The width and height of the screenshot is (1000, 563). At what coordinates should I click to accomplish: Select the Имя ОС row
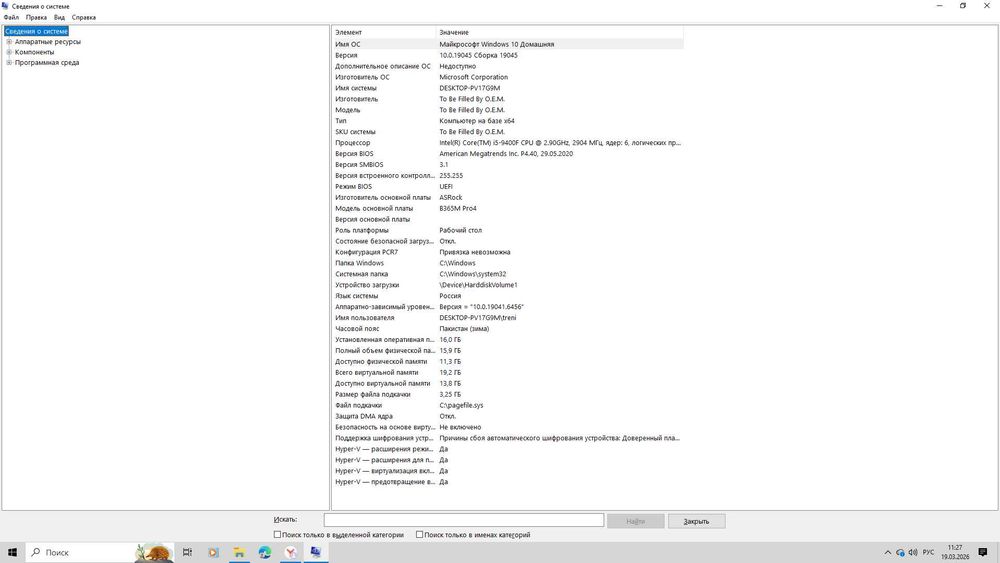tap(508, 44)
